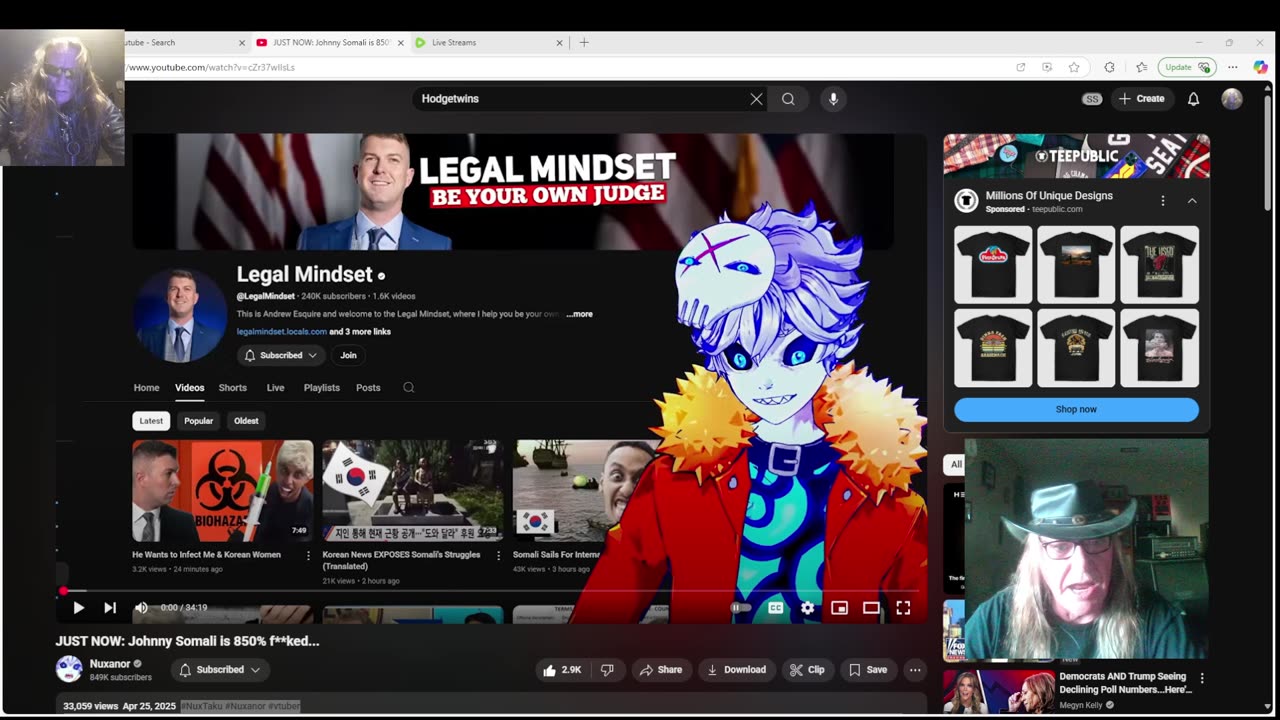Download the video
This screenshot has width=1280, height=720.
point(737,670)
